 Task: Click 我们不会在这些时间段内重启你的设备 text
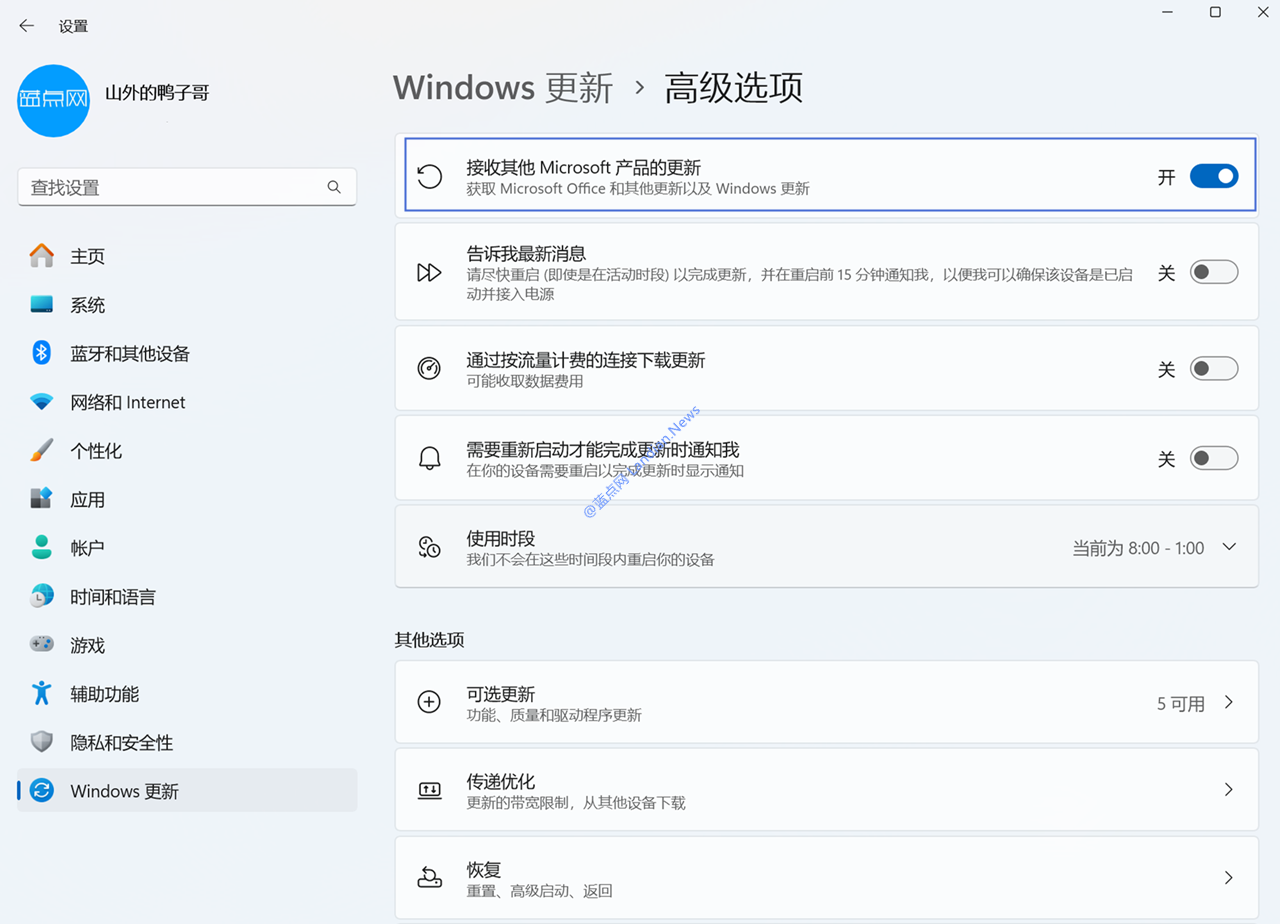coord(591,559)
